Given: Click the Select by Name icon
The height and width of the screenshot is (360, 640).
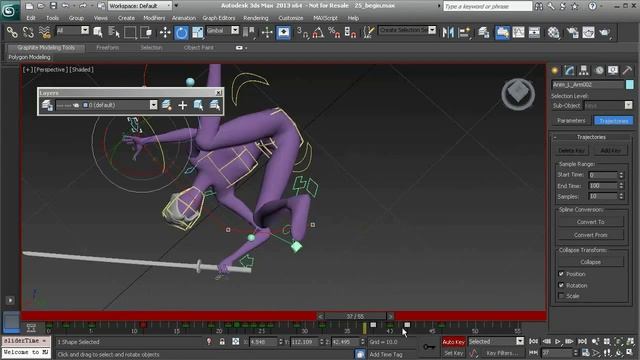Looking at the screenshot, I should pos(114,32).
